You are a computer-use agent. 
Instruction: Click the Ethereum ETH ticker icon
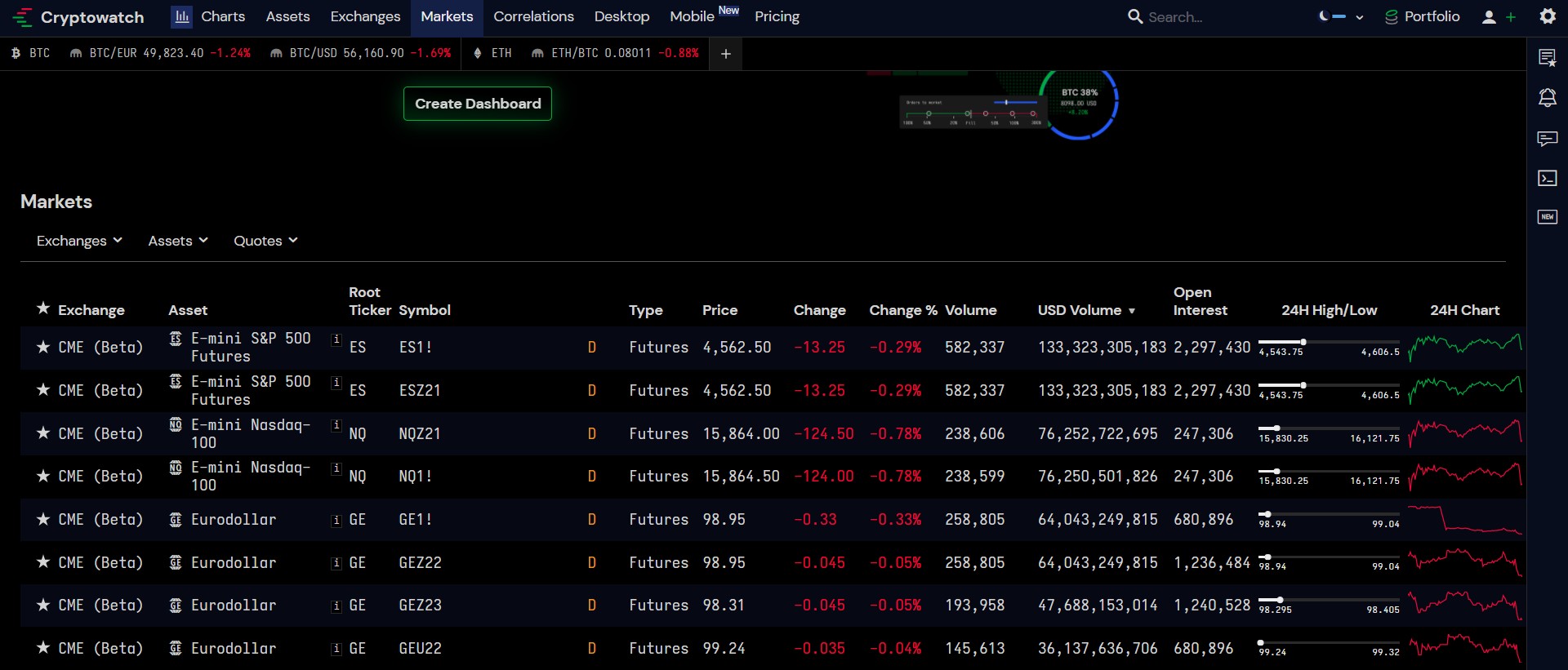tap(478, 53)
